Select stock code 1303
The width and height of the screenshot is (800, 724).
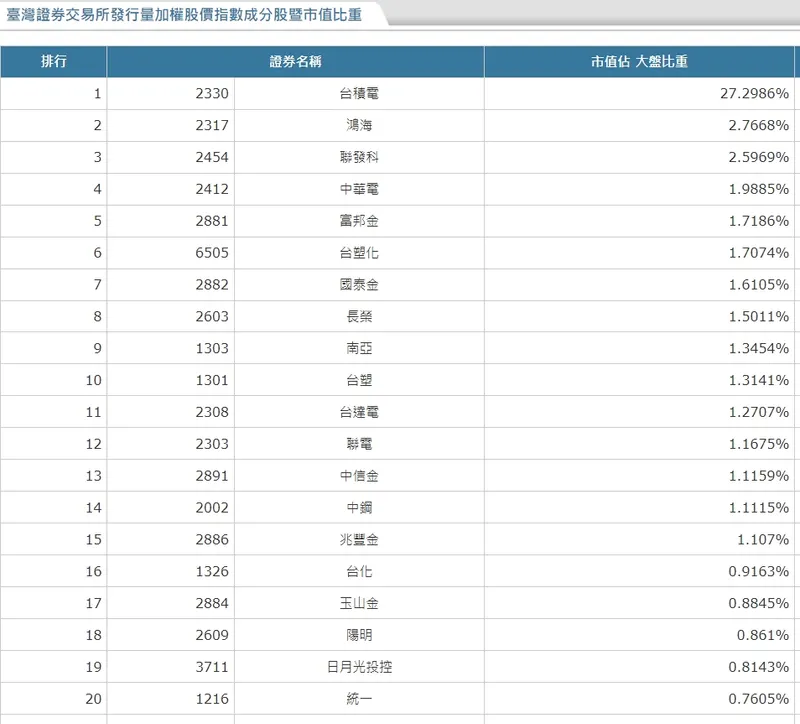(x=212, y=348)
